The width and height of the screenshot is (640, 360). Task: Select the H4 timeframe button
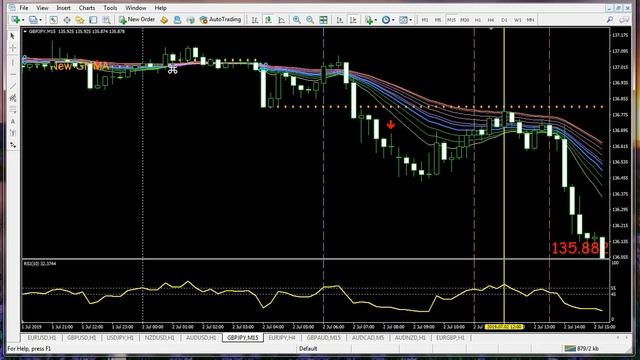[491, 20]
